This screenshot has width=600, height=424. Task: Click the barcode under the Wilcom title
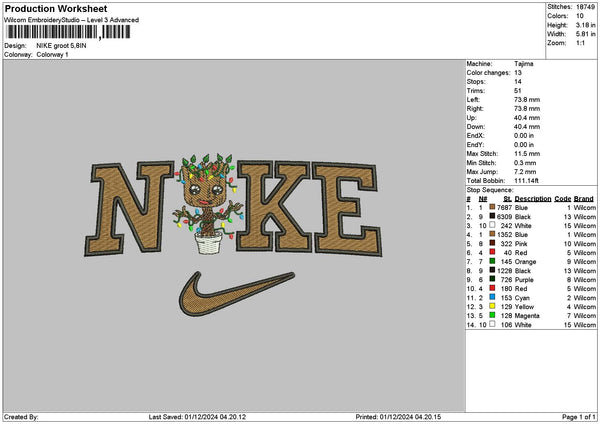[68, 32]
